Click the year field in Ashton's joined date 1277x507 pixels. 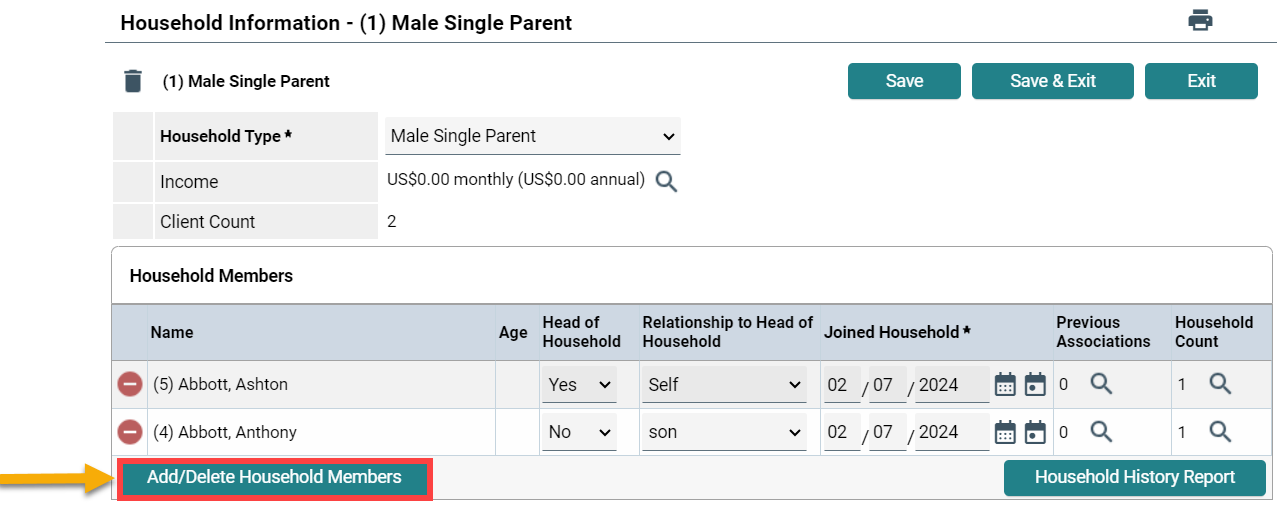click(951, 384)
